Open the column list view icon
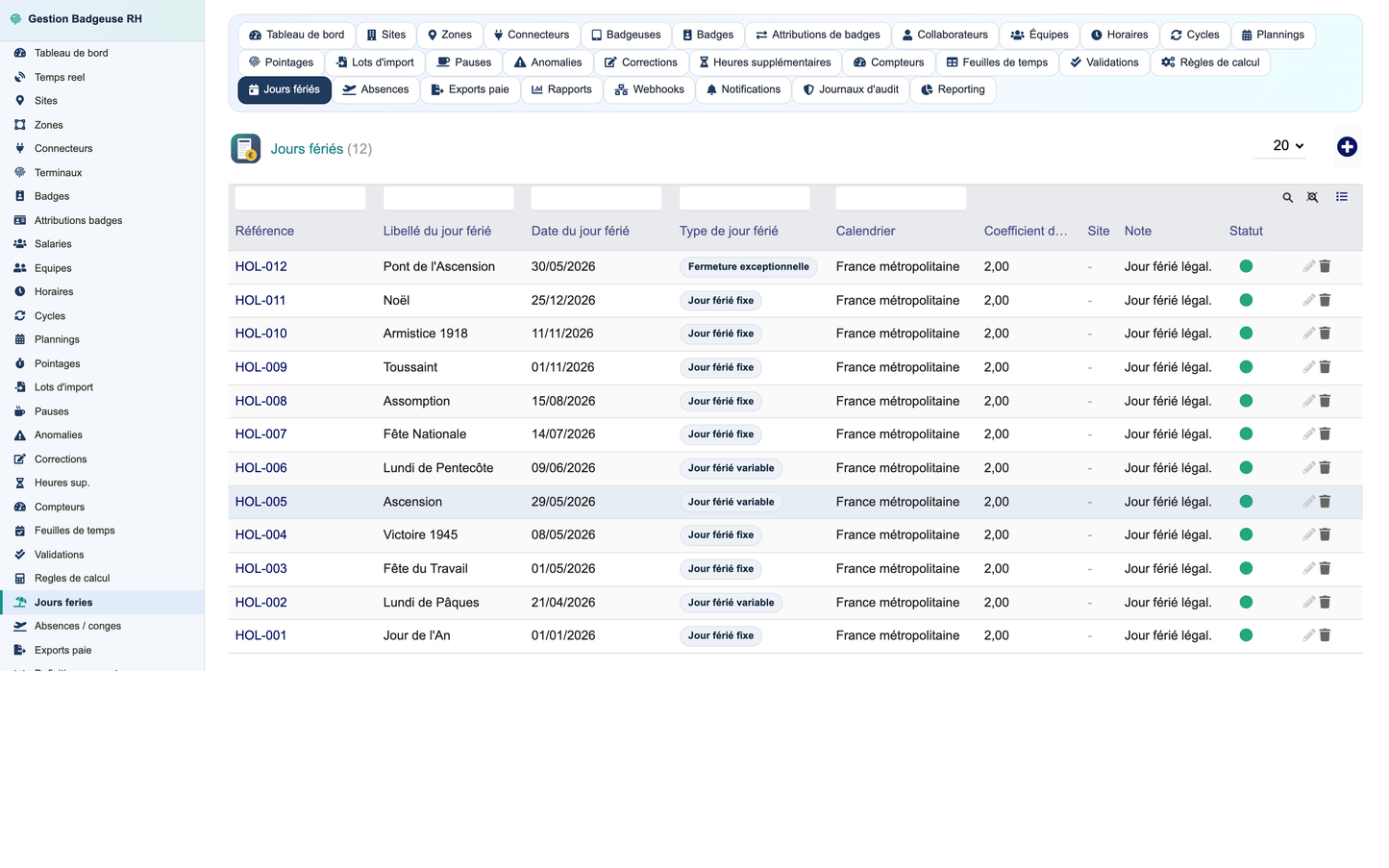The image size is (1389, 868). (x=1342, y=197)
